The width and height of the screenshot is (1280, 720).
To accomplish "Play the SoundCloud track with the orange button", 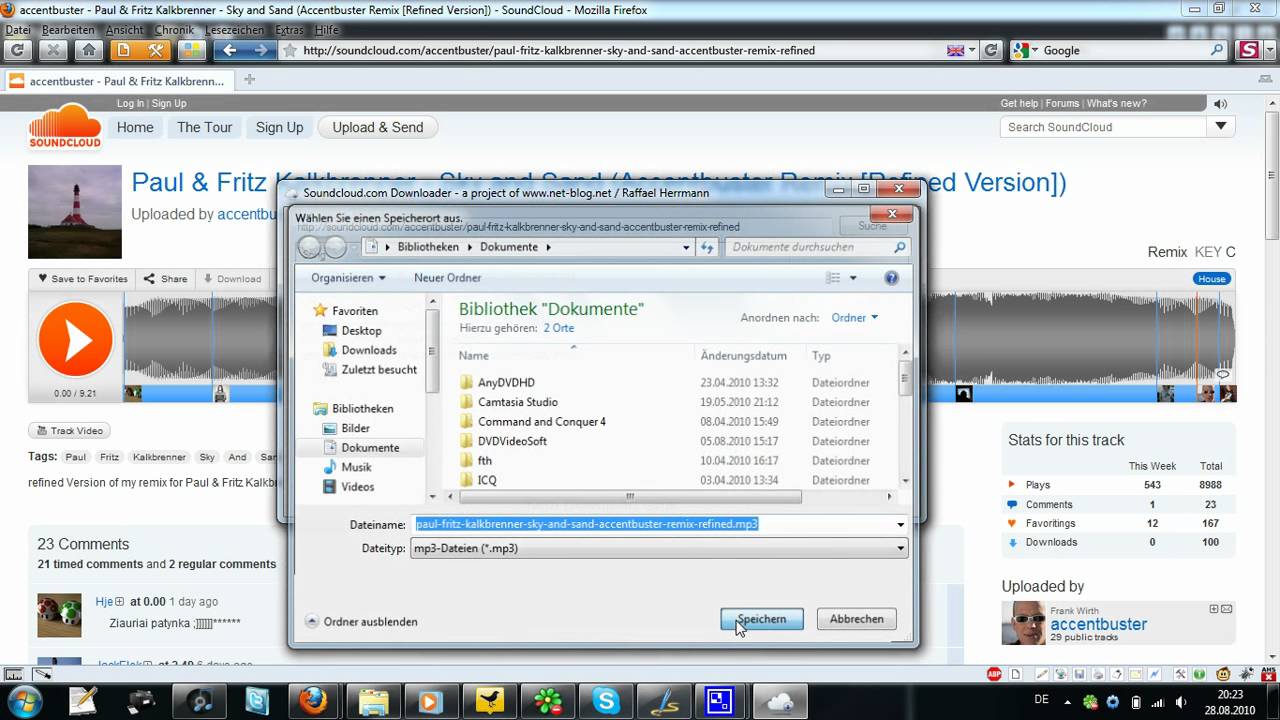I will pos(75,340).
